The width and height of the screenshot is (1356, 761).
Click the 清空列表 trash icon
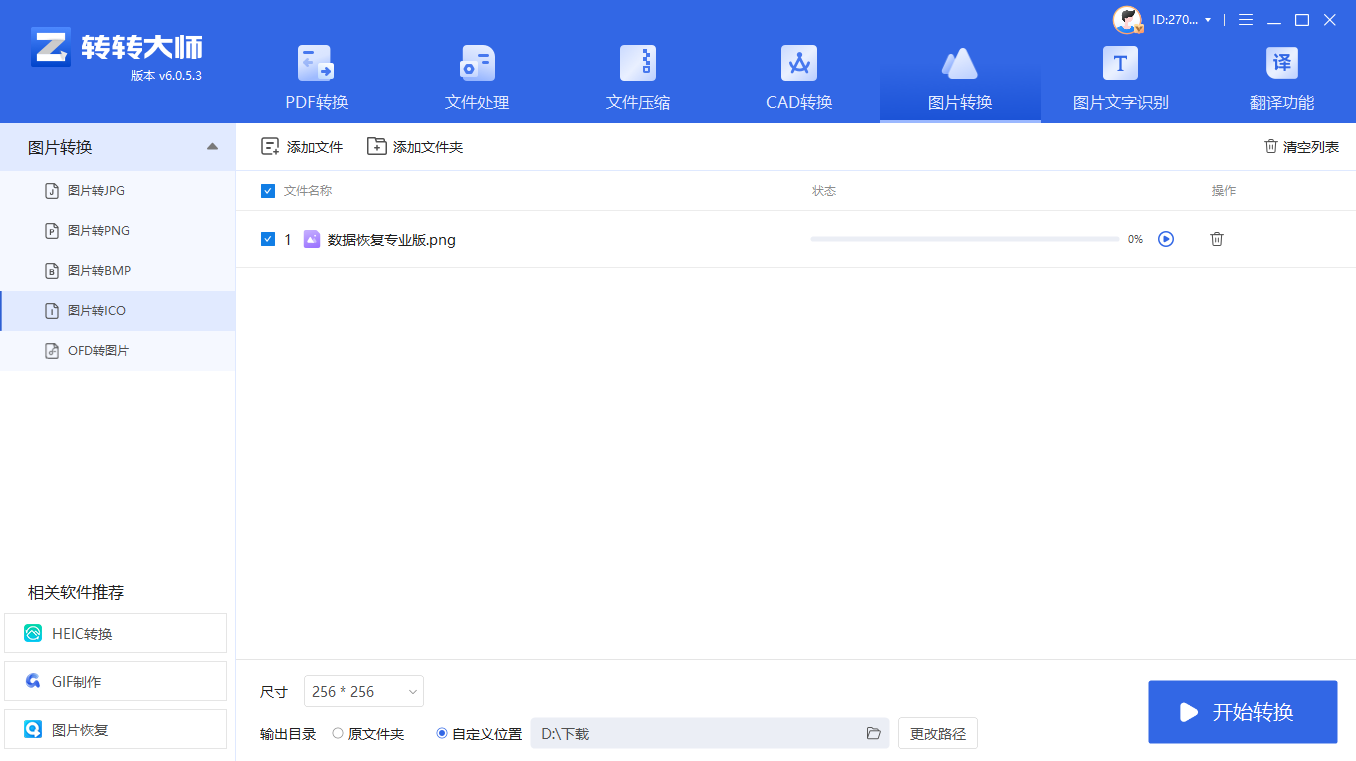[1271, 147]
